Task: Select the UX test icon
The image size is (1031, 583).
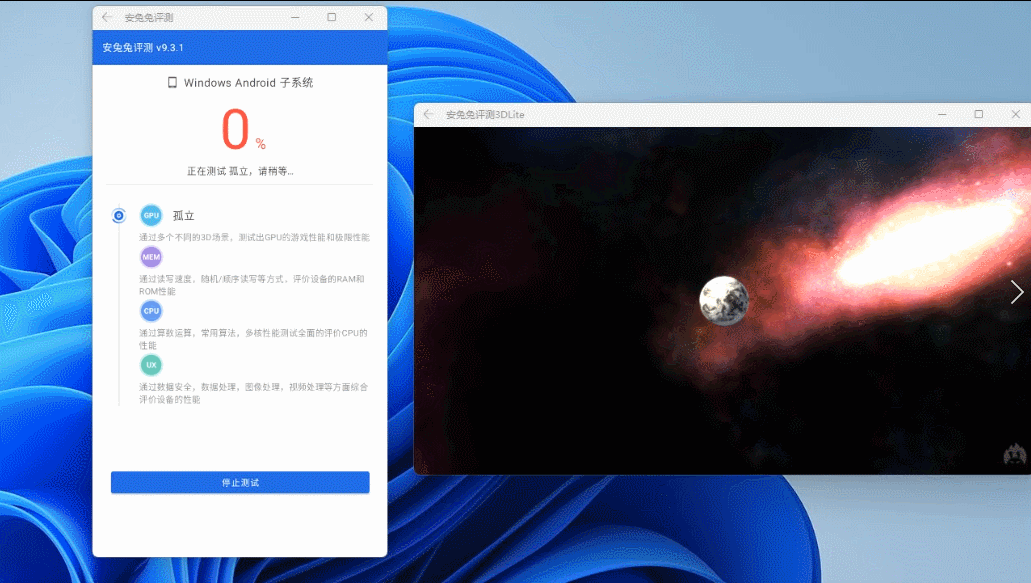Action: [151, 365]
